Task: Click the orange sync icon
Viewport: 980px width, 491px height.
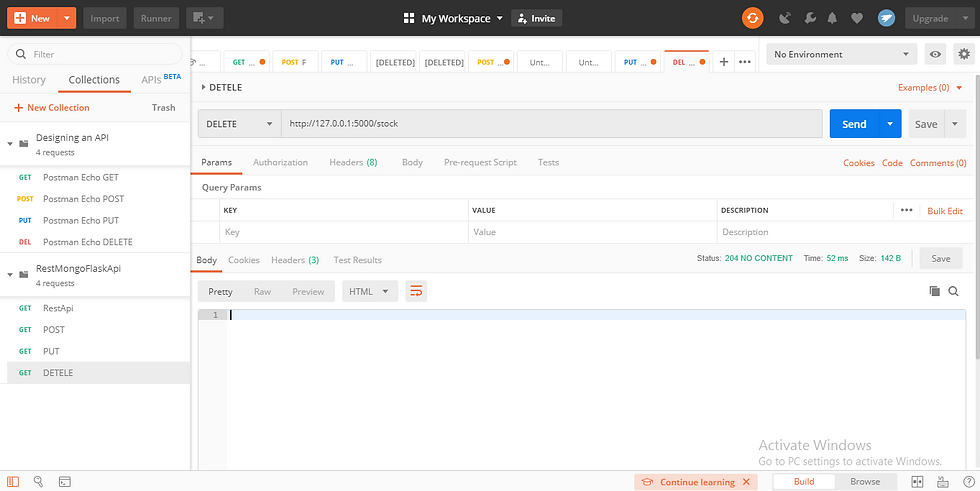Action: (752, 18)
